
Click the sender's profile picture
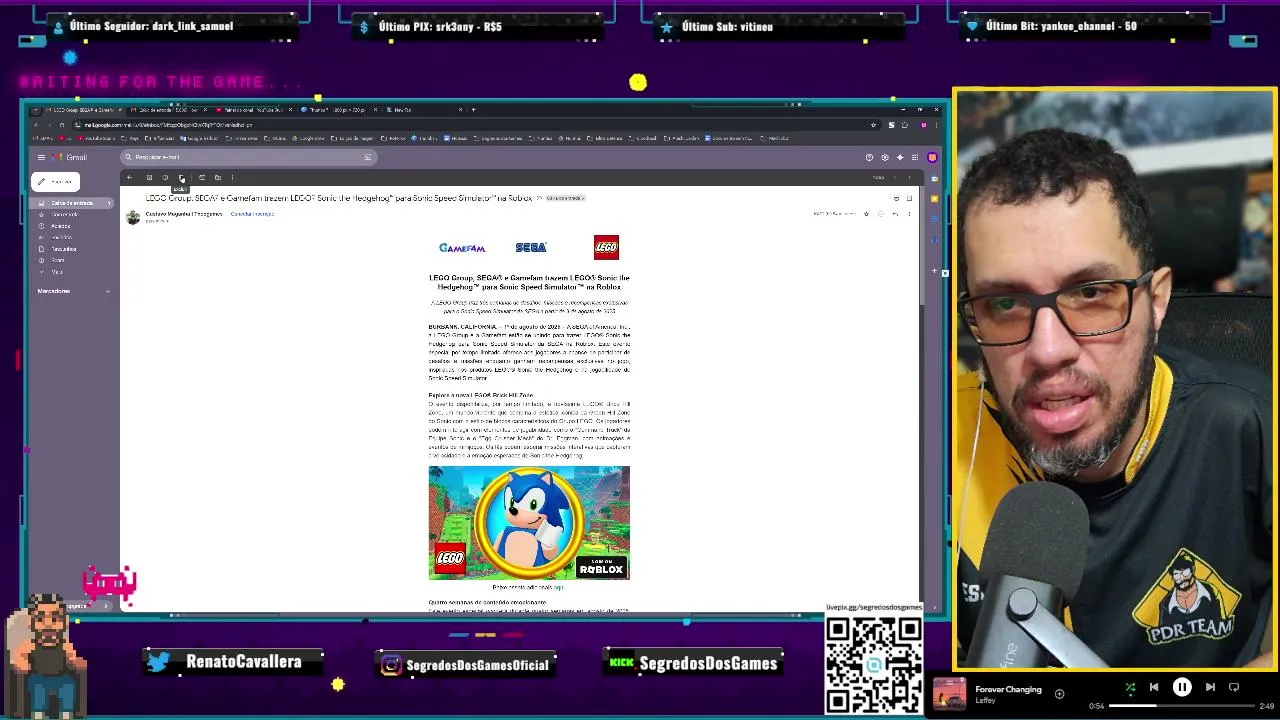tap(133, 217)
